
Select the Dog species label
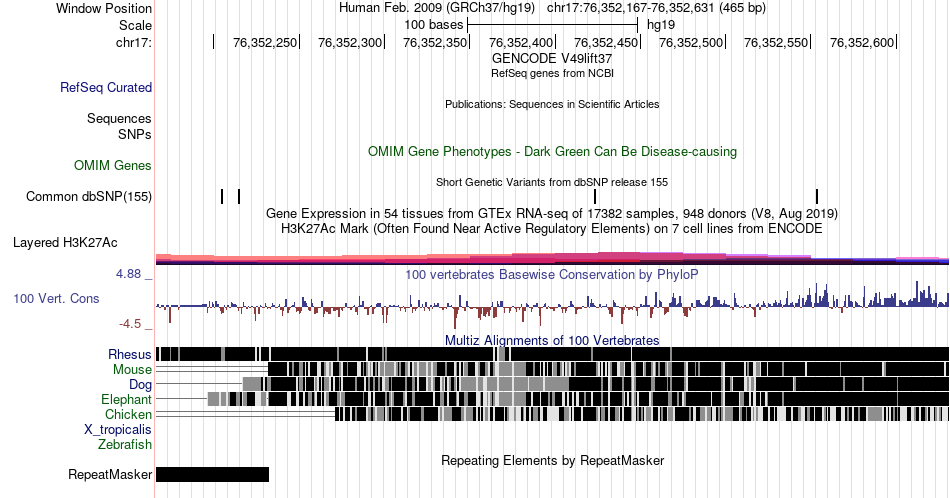141,384
